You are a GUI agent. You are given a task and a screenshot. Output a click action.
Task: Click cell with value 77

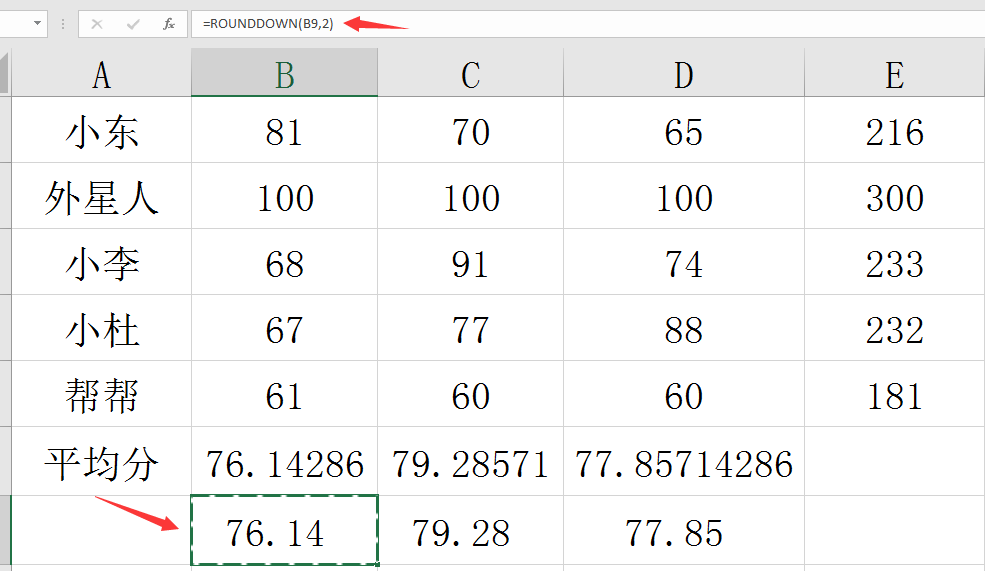pyautogui.click(x=471, y=328)
